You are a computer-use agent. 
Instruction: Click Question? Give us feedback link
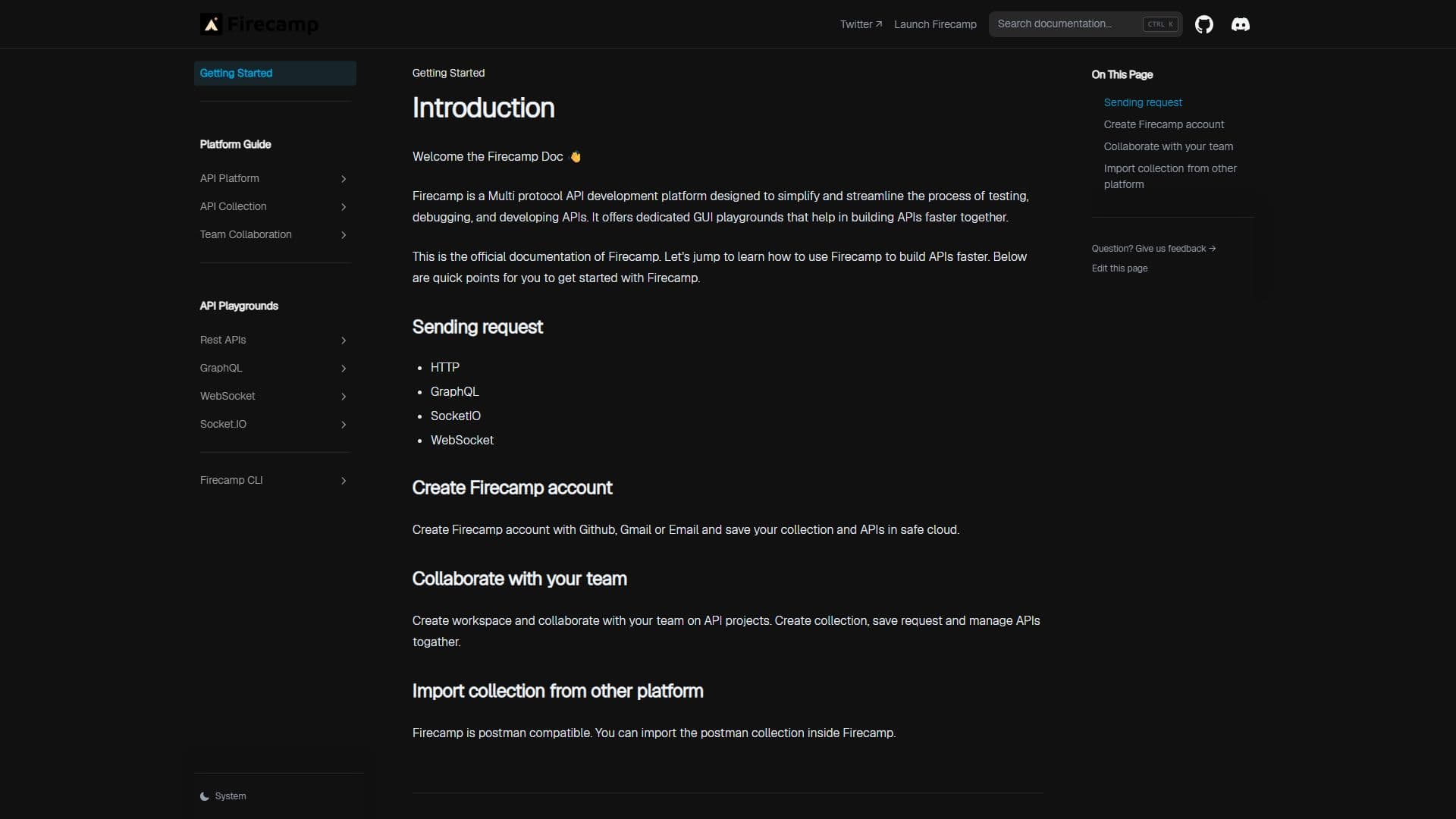coord(1153,249)
